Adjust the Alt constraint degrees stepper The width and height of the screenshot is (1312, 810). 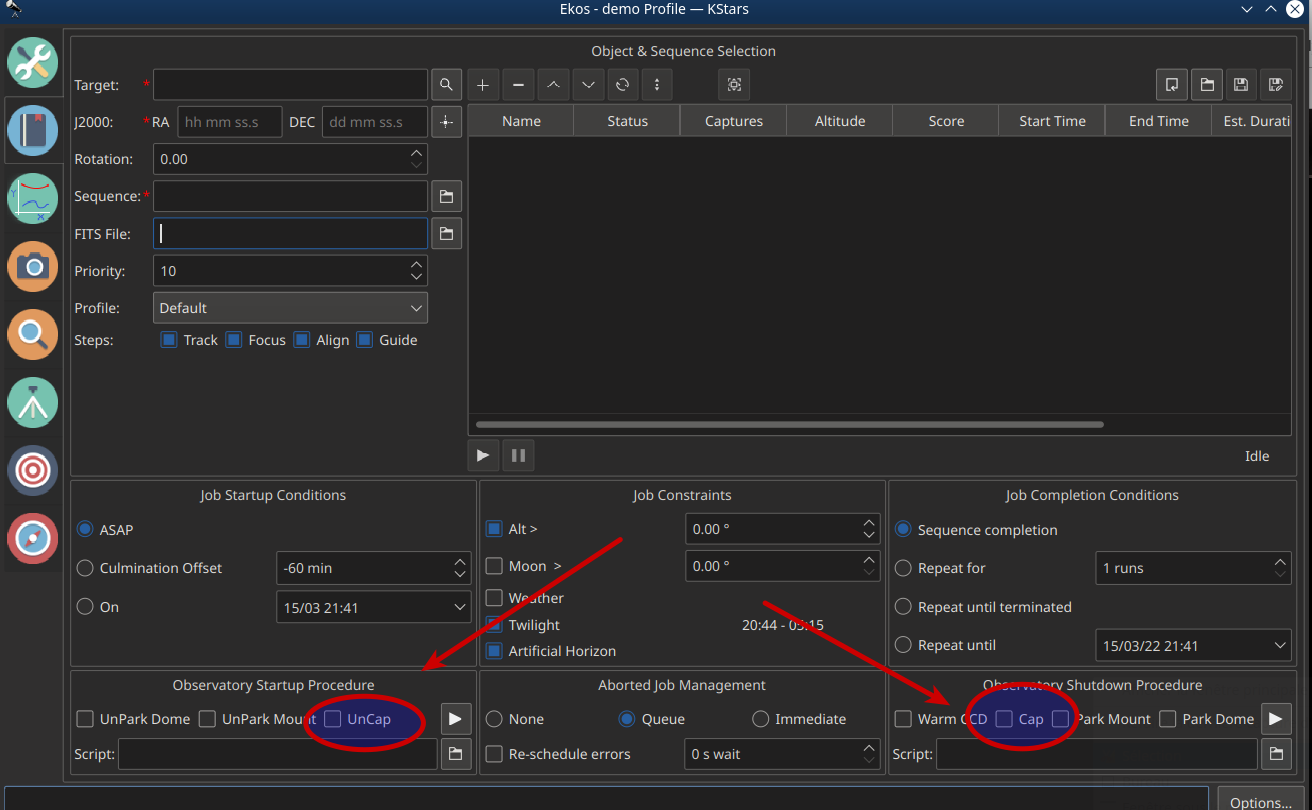pos(868,529)
